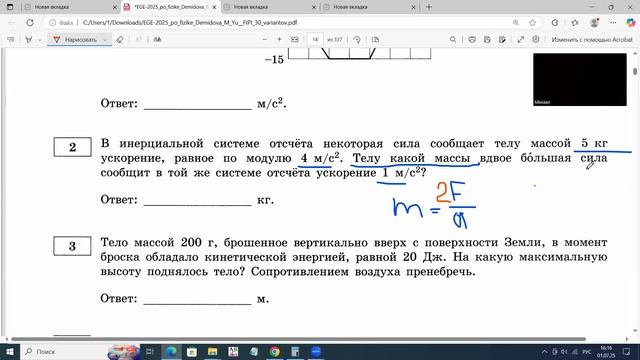The image size is (640, 360).
Task: Select the highlight tool in PDF toolbar
Action: tap(29, 40)
